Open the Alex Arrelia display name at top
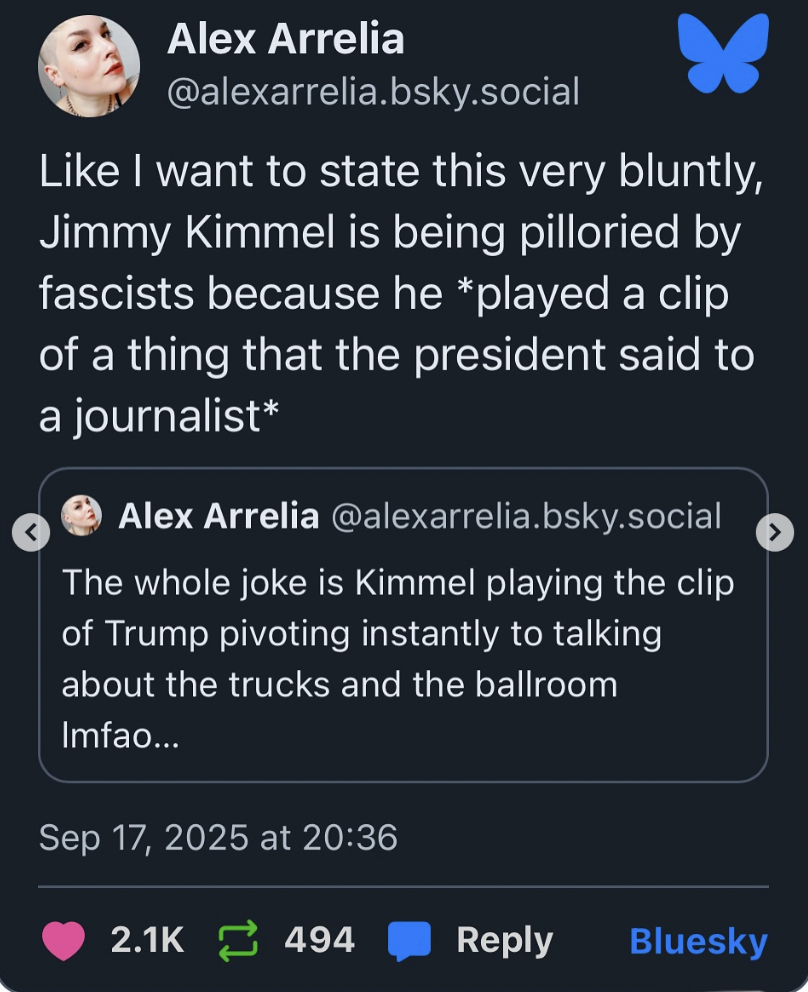 point(285,40)
